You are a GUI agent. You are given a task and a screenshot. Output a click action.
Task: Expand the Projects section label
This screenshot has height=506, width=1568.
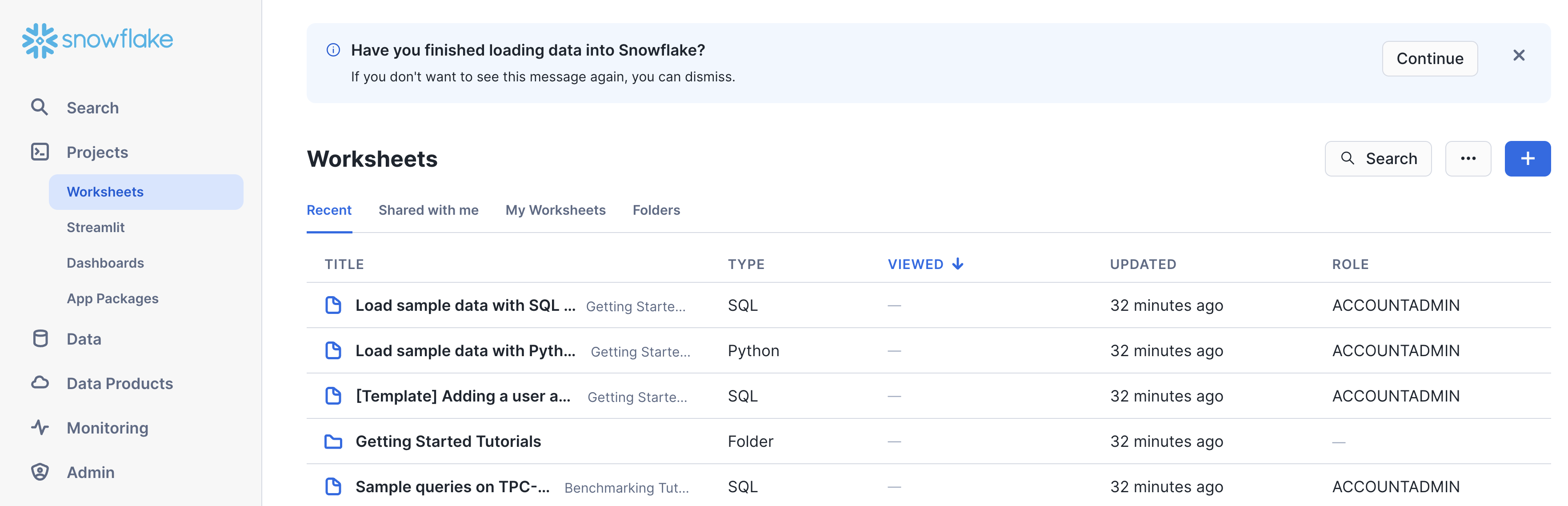pos(97,152)
